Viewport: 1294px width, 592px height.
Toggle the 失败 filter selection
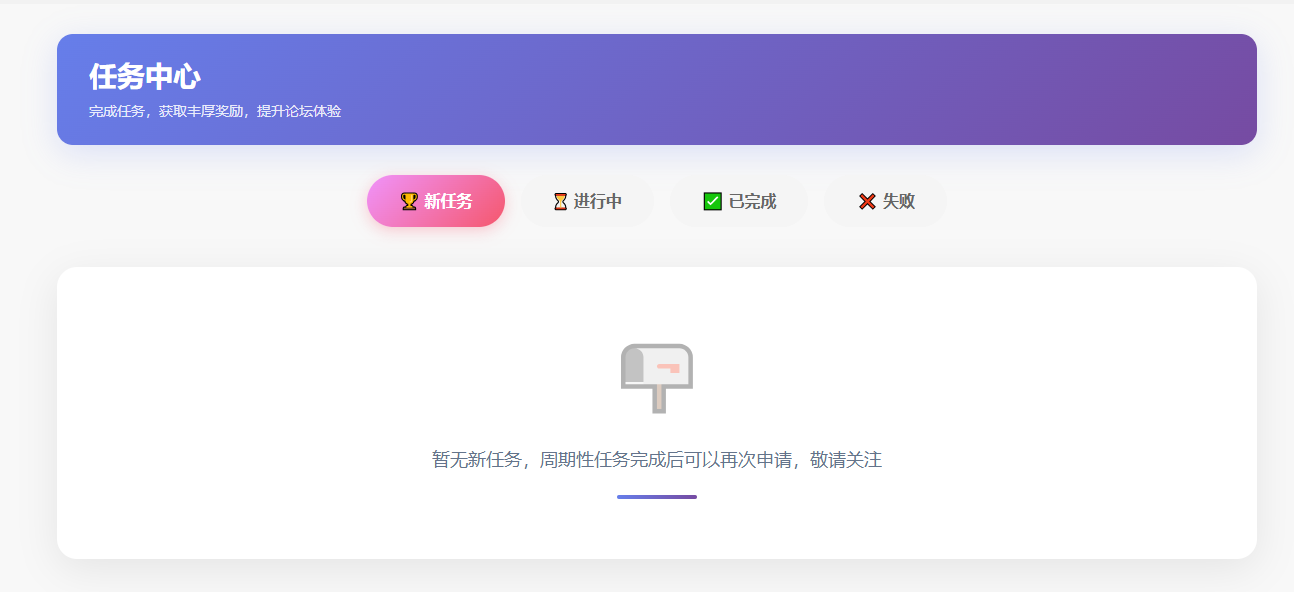coord(884,200)
